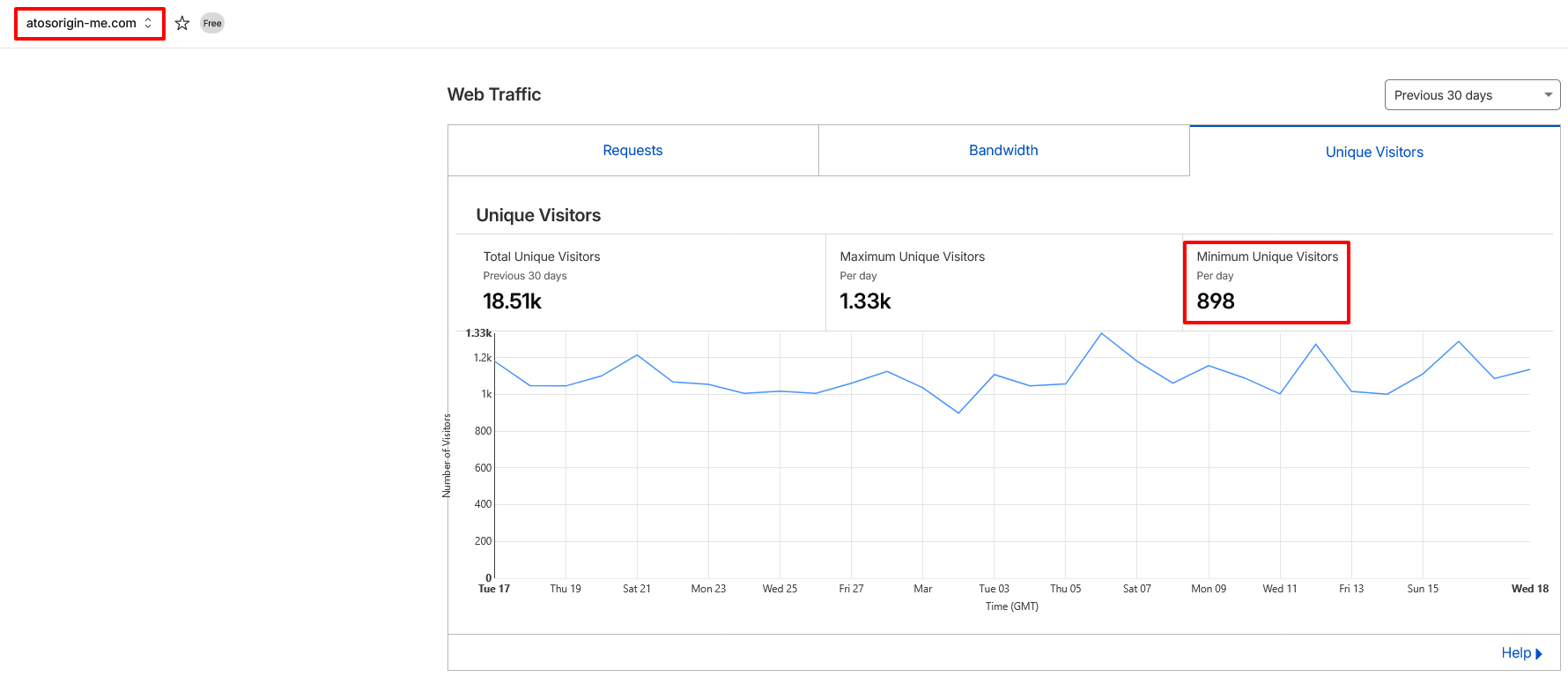The height and width of the screenshot is (677, 1568).
Task: Switch to the Requests tab
Action: click(632, 151)
